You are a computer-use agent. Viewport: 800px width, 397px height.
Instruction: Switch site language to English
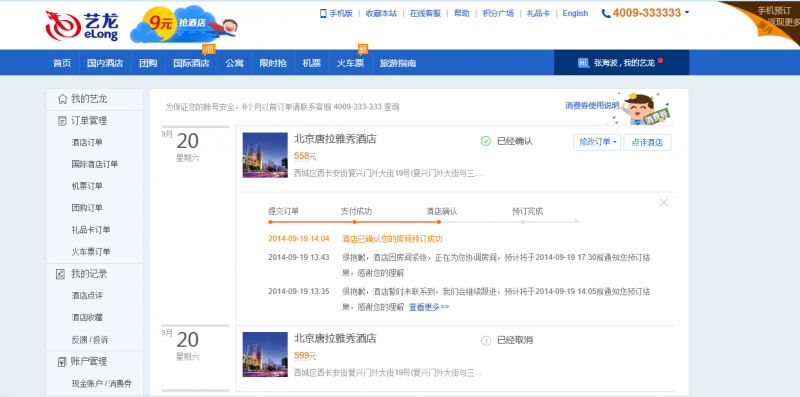575,13
